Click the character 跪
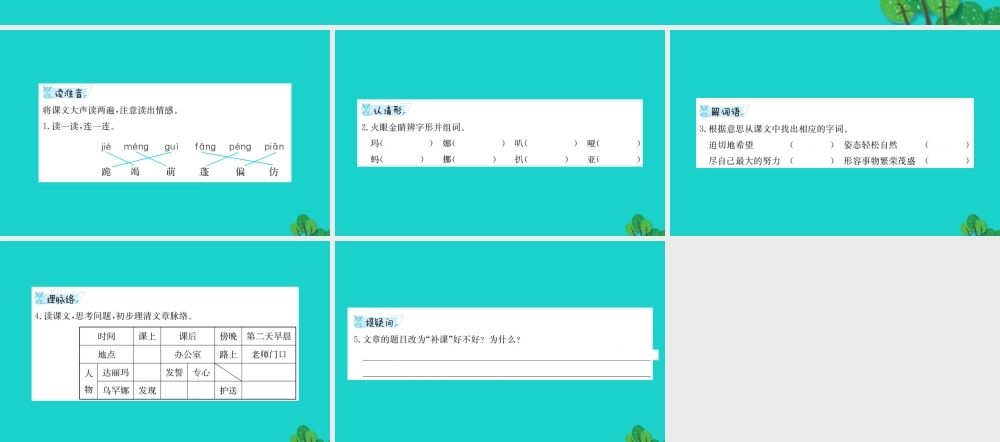The image size is (1000, 442). click(106, 172)
